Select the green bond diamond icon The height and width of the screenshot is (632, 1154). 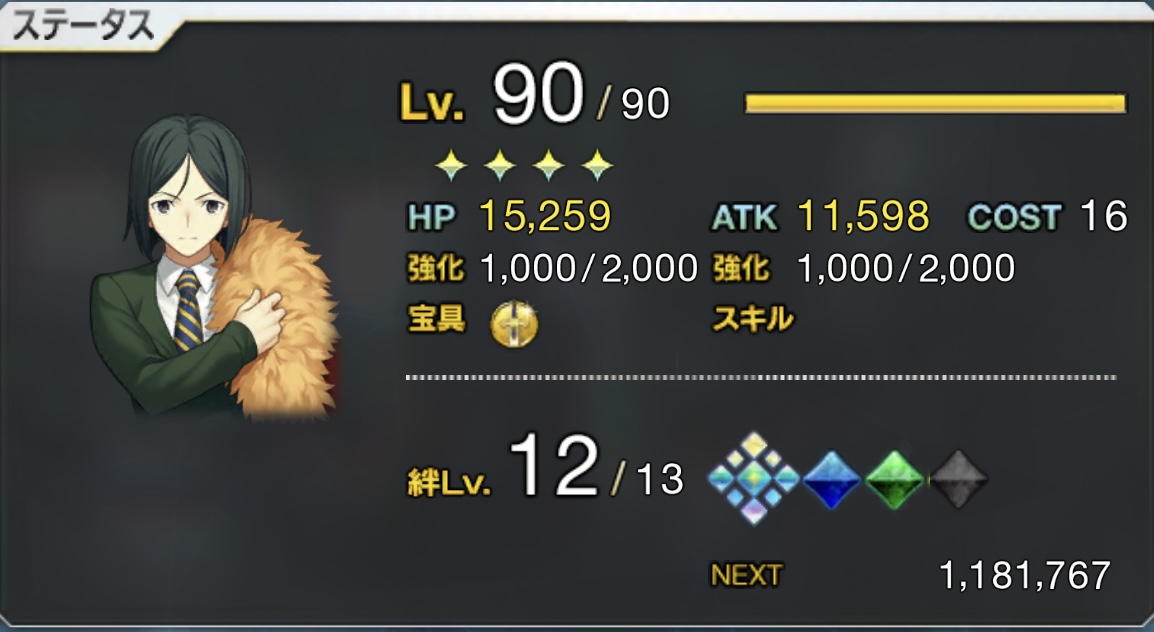(895, 479)
